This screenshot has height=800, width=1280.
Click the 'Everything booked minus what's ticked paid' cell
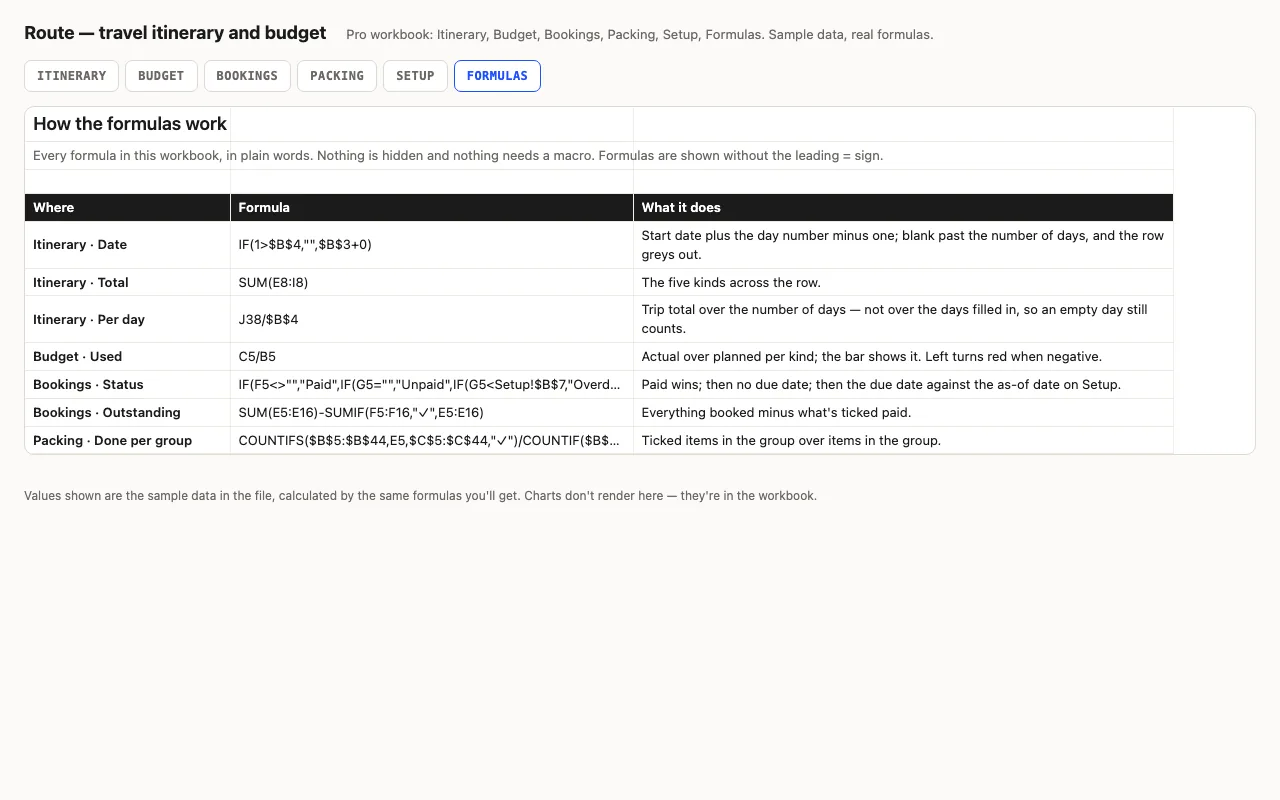tap(903, 412)
